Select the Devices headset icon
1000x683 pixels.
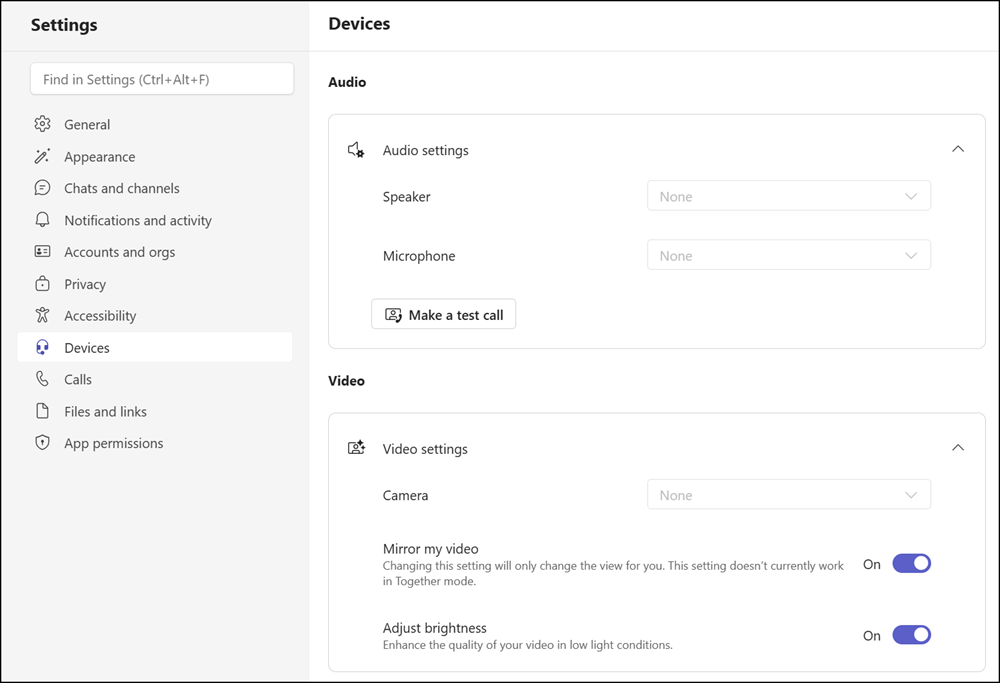(x=42, y=347)
